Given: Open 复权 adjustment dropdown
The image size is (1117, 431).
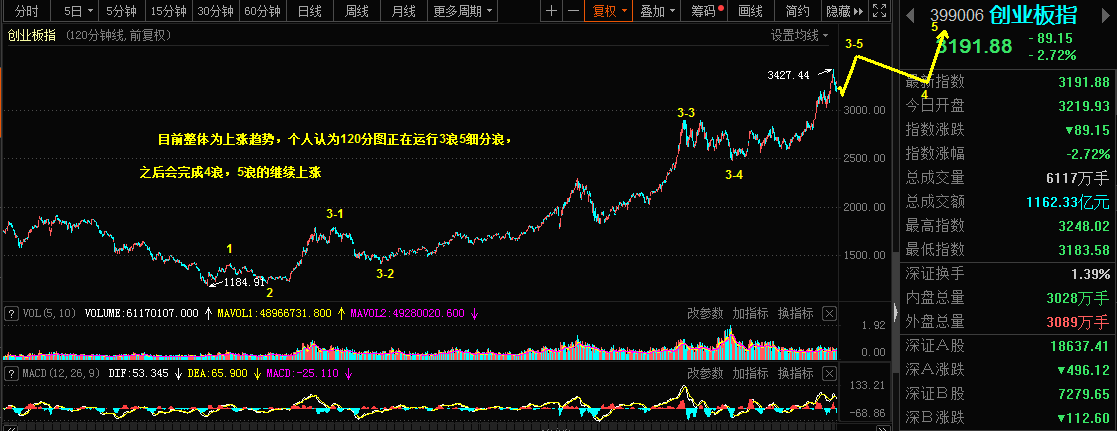Looking at the screenshot, I should click(x=609, y=11).
